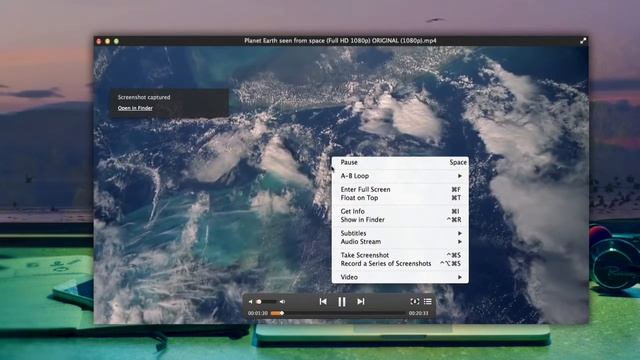Skip to next track button

pos(361,302)
